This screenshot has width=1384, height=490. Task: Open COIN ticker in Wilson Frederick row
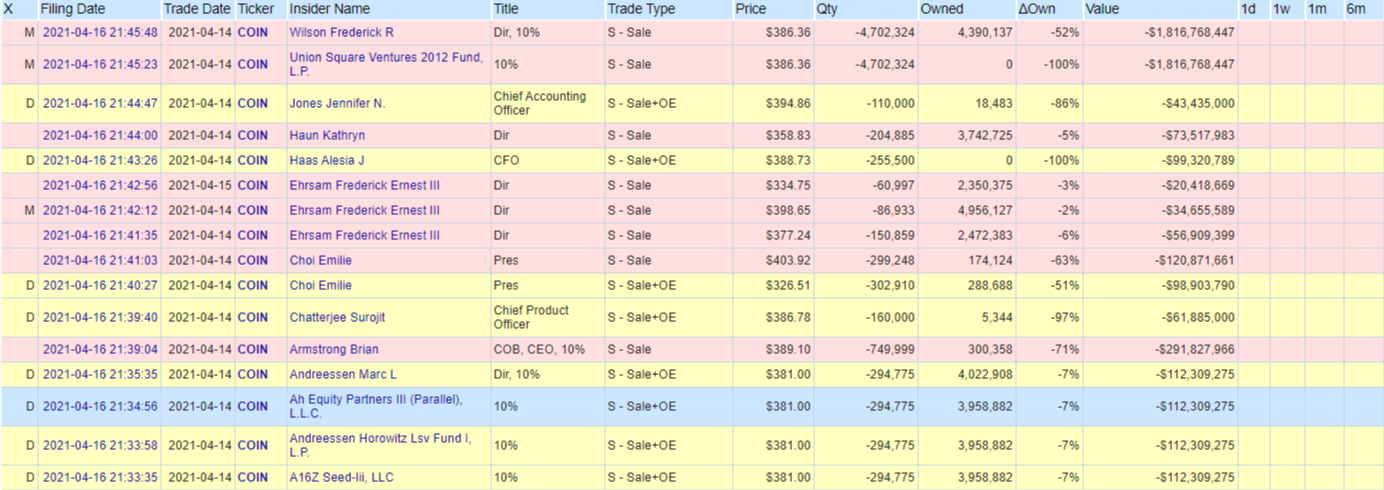[x=253, y=32]
